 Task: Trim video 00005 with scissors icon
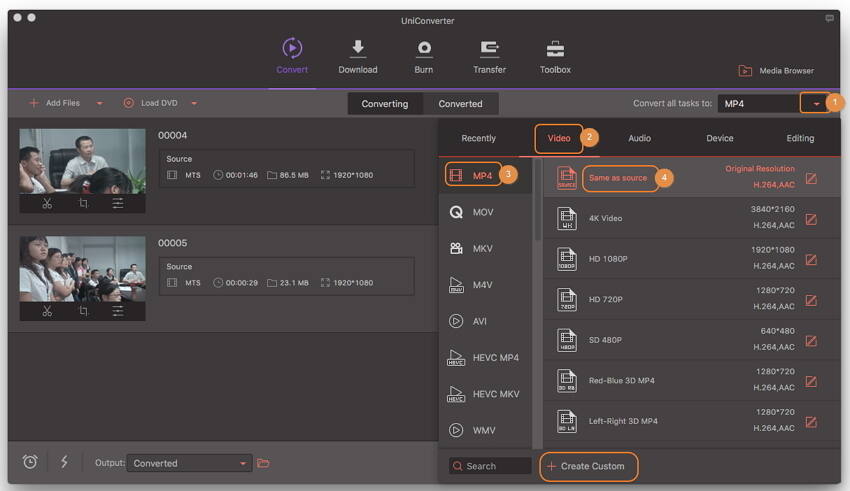tap(47, 311)
